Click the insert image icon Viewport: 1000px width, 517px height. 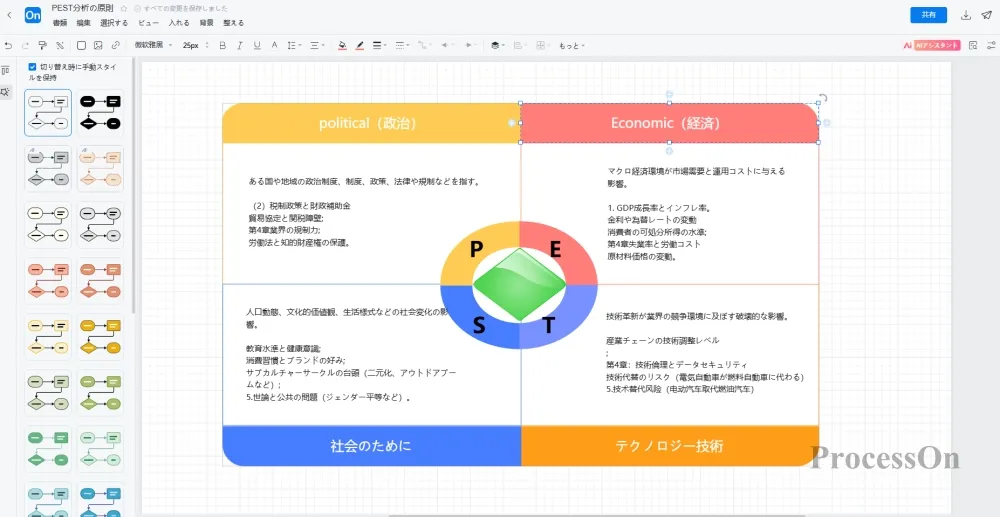(98, 45)
